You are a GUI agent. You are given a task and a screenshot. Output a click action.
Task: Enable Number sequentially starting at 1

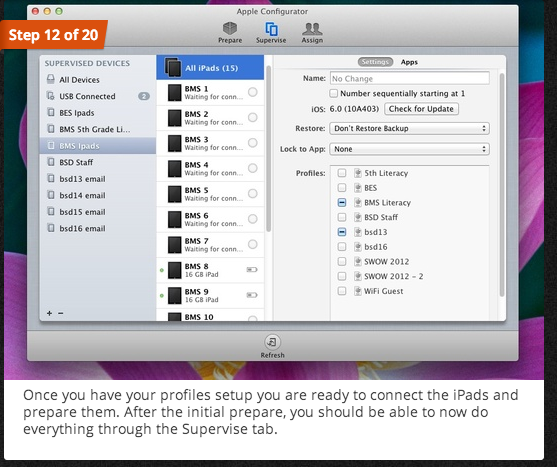333,93
